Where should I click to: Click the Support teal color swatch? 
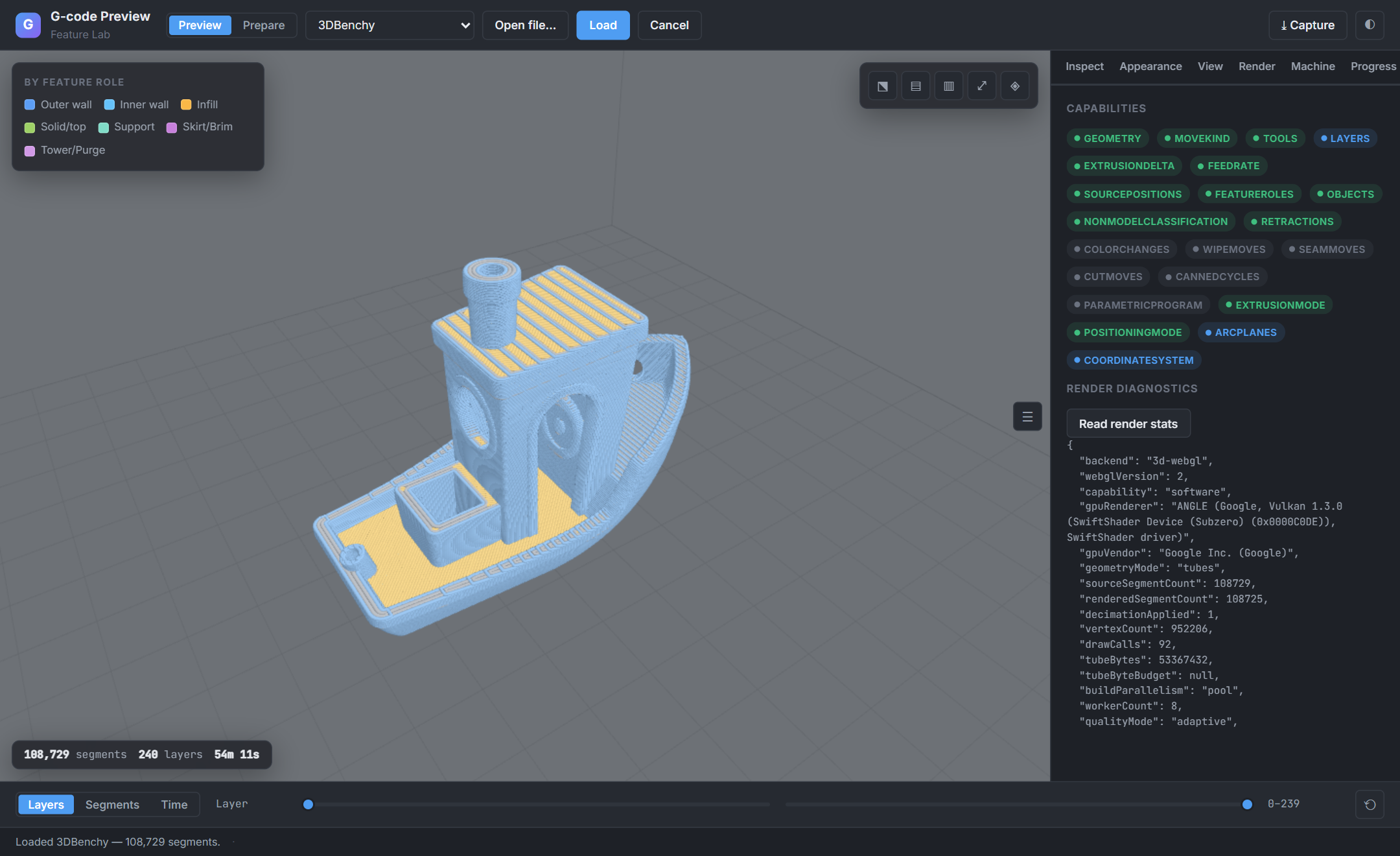(103, 127)
